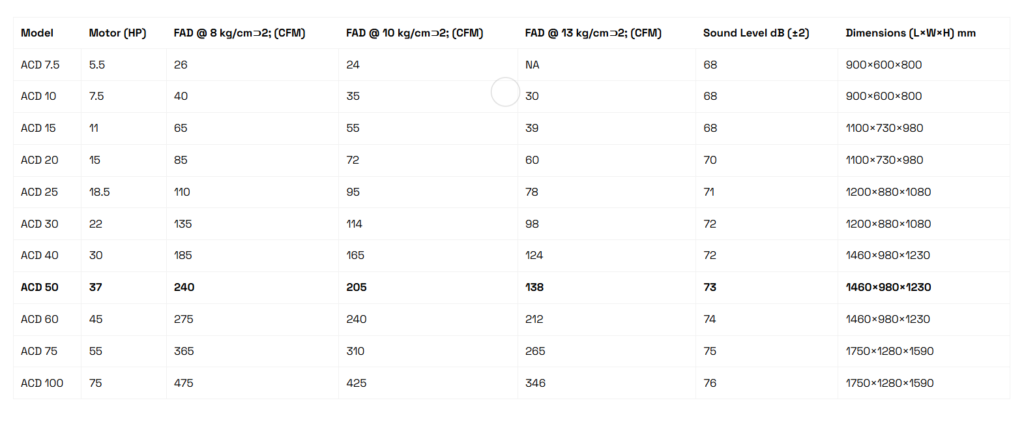Click the NA value in ACD 7.5 row

(532, 65)
